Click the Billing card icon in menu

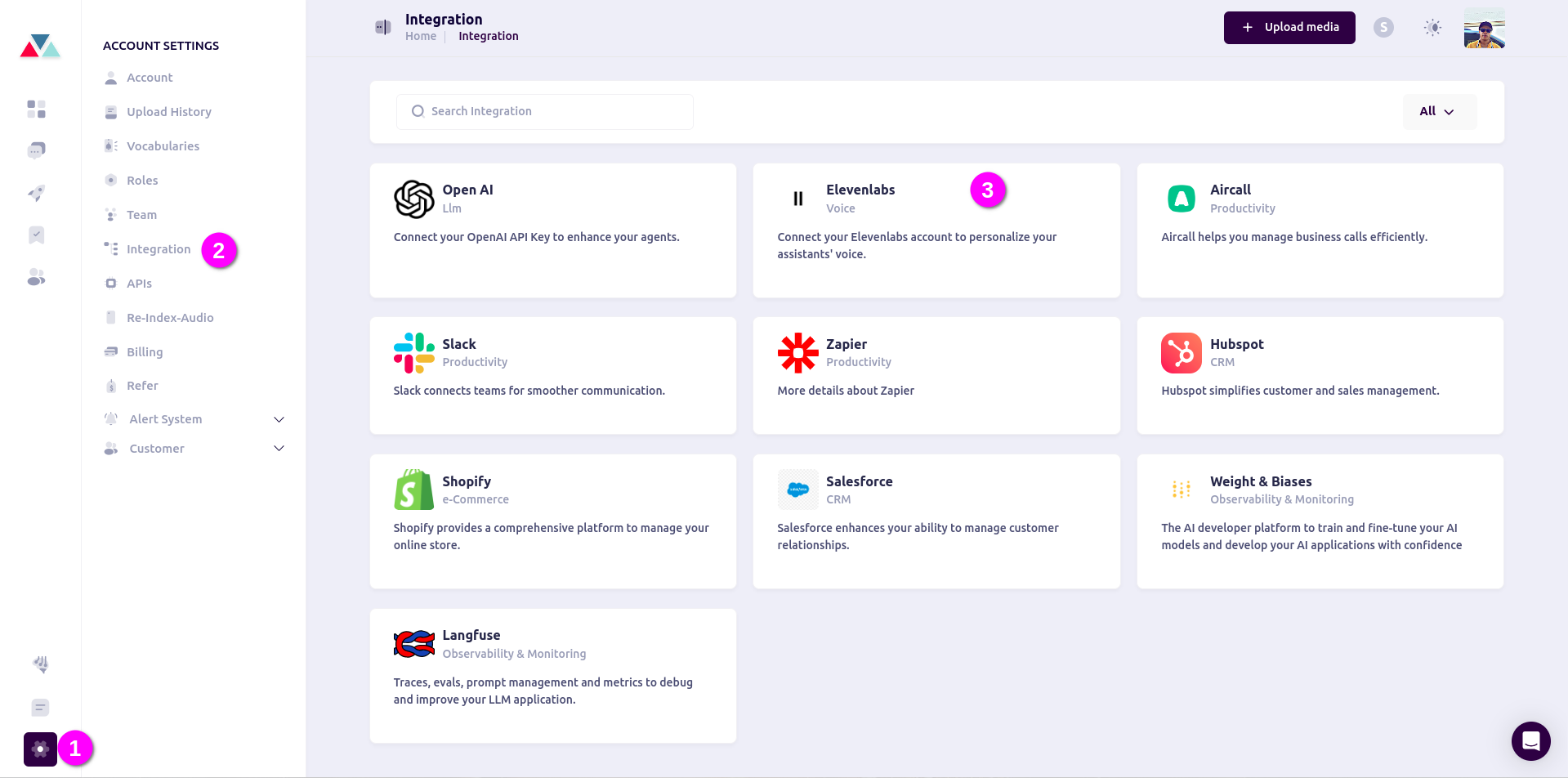pyautogui.click(x=111, y=352)
